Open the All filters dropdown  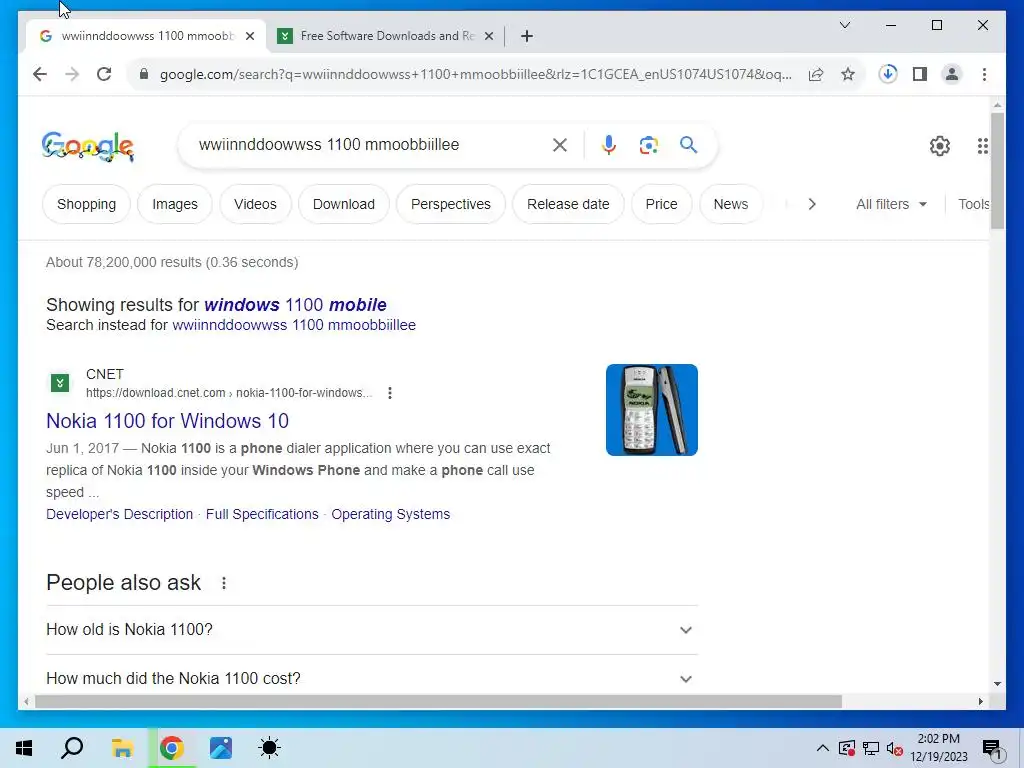tap(891, 204)
